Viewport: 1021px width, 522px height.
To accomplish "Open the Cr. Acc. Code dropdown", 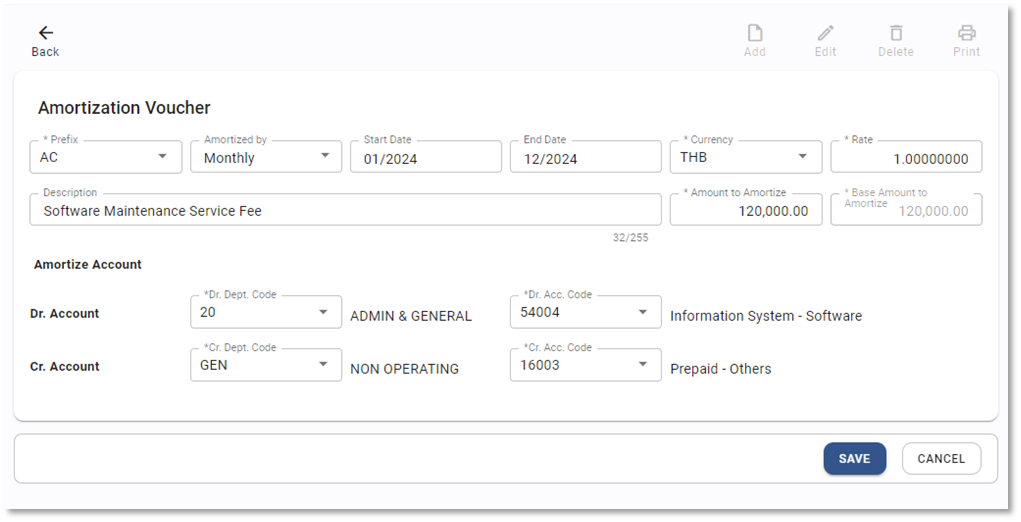I will coord(643,365).
